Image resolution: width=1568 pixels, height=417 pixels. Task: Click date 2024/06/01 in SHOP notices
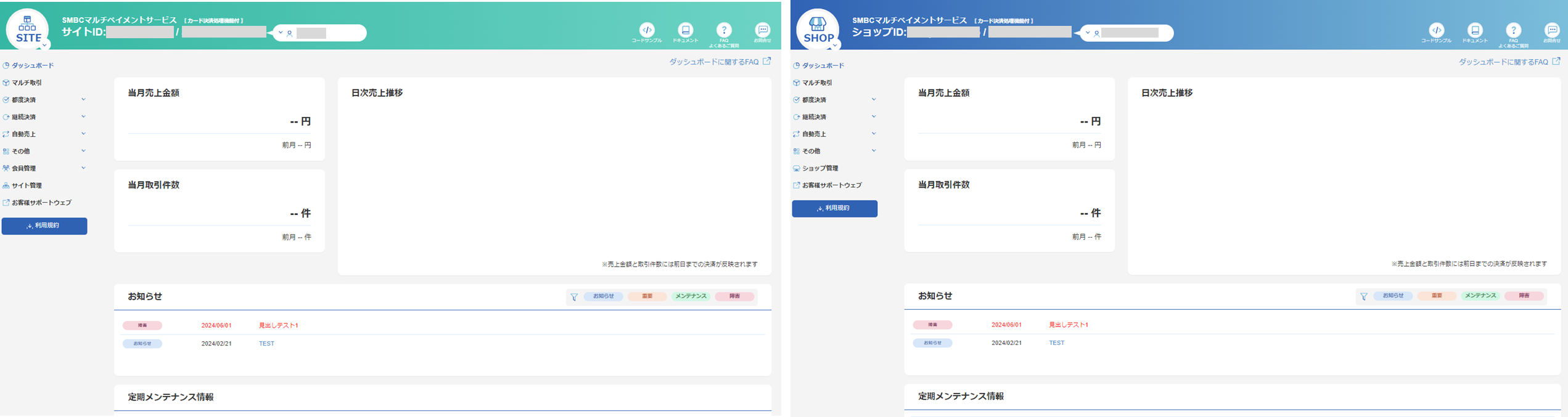(1006, 325)
